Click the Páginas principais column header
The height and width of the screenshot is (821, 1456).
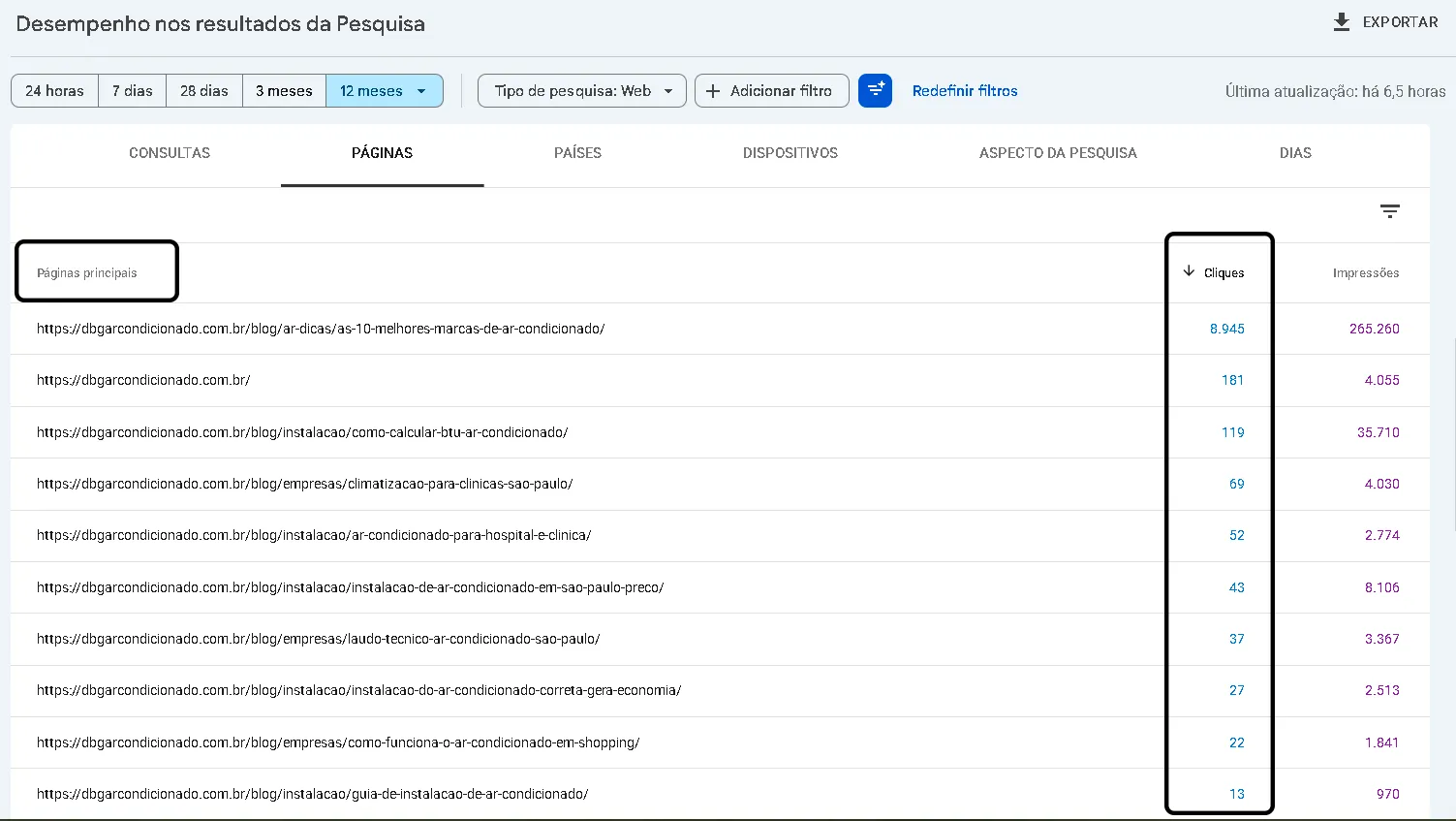[87, 273]
